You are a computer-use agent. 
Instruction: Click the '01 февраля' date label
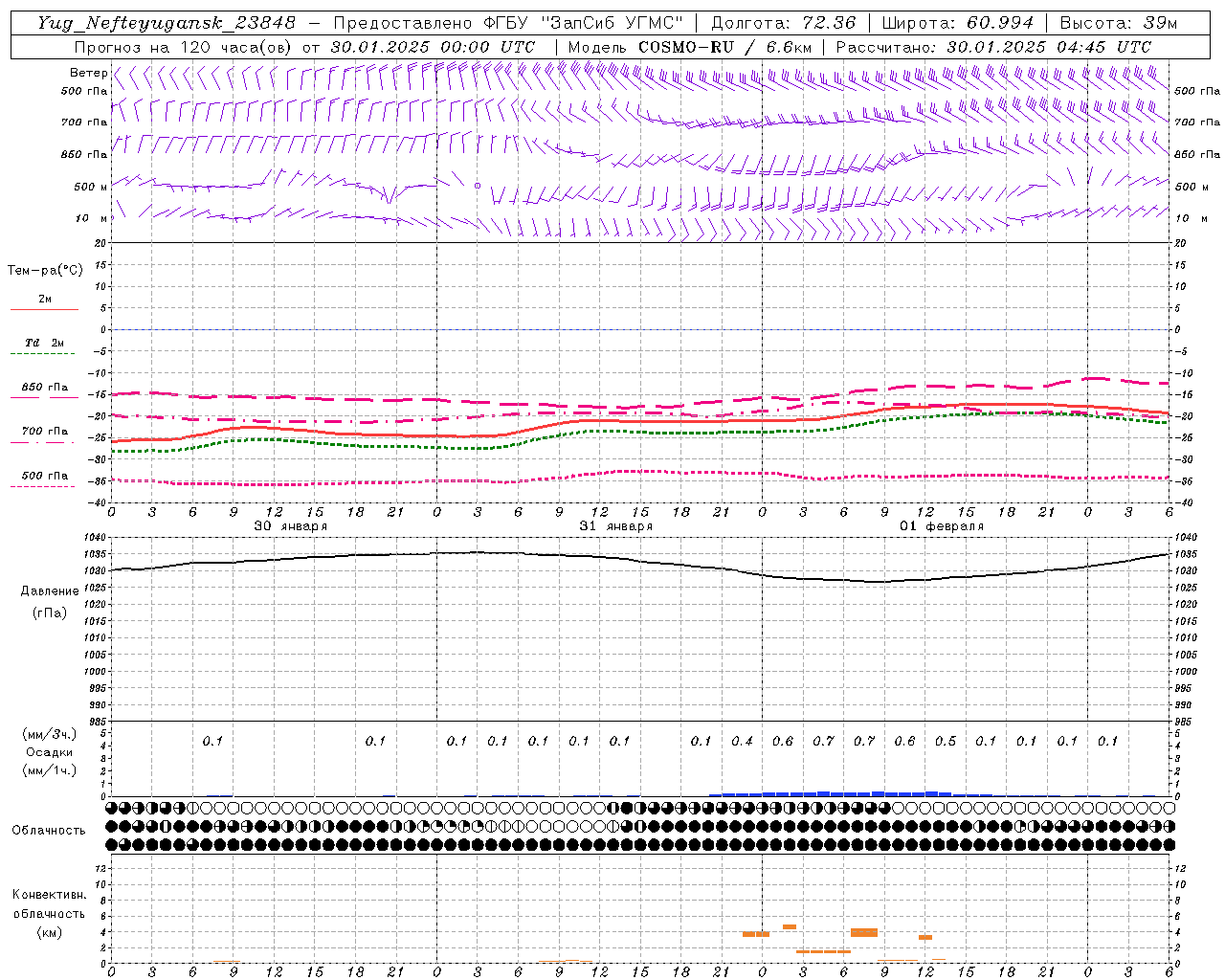click(x=942, y=526)
